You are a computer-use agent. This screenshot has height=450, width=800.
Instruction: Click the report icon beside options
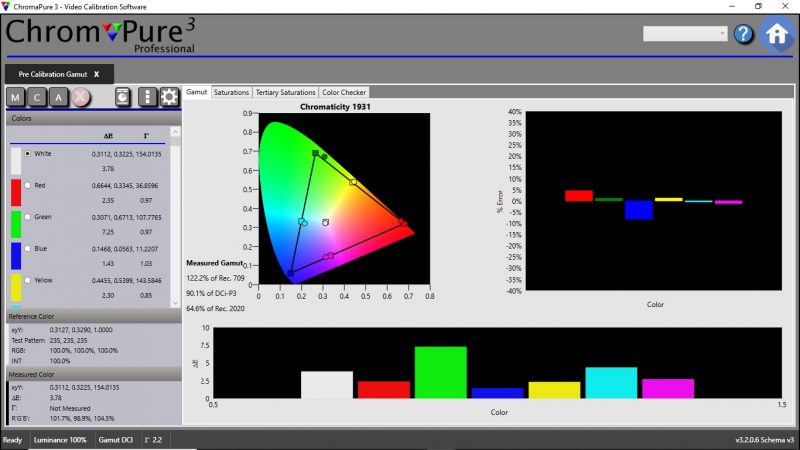tap(122, 97)
